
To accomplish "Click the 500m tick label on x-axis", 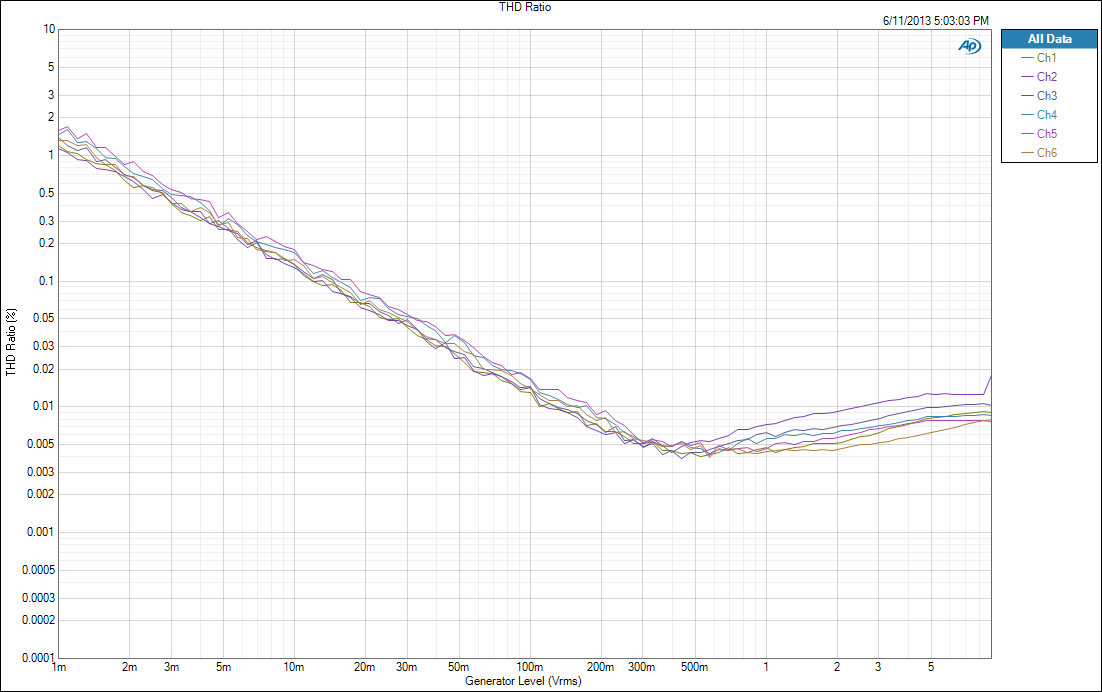I will (x=694, y=667).
